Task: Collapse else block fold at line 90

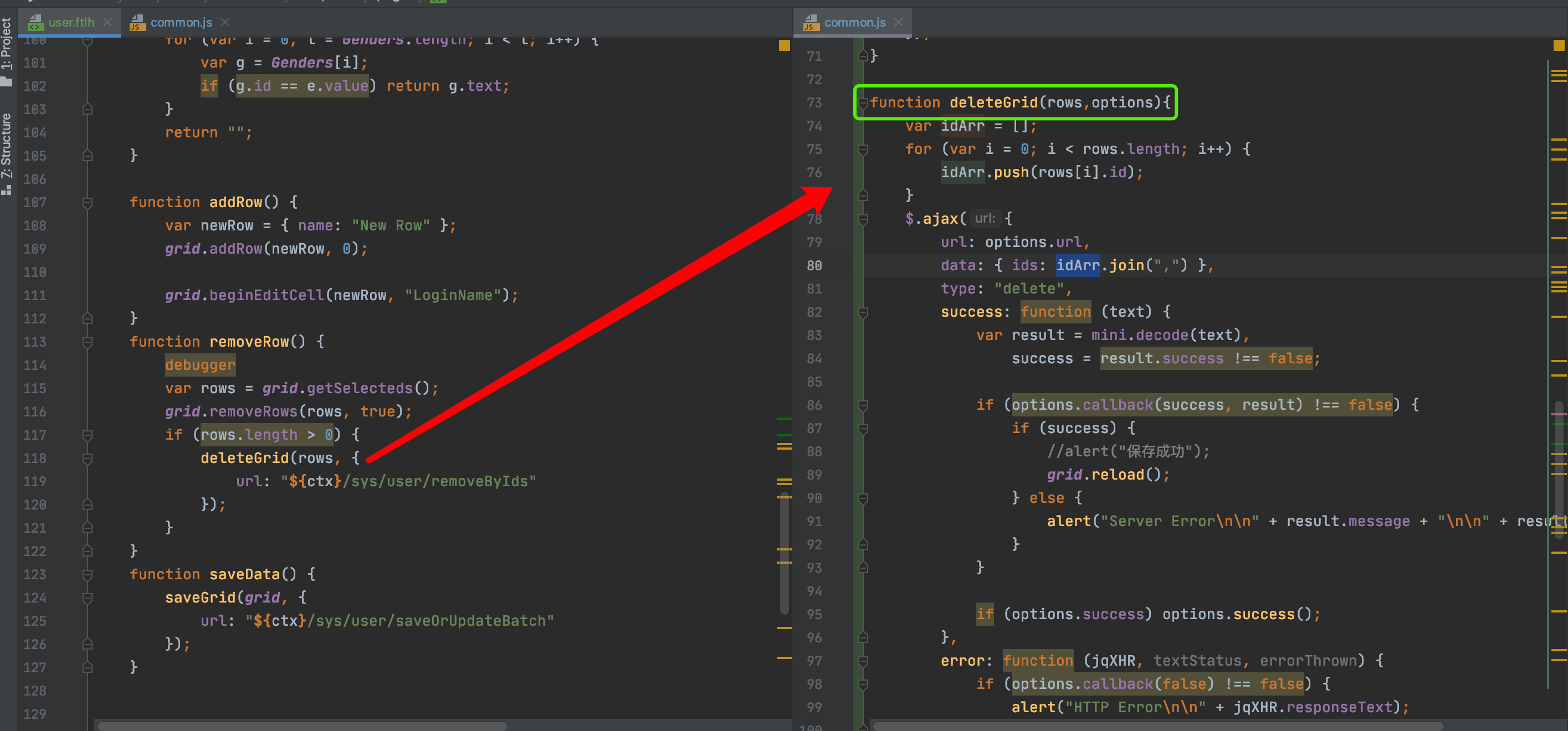Action: (x=863, y=498)
